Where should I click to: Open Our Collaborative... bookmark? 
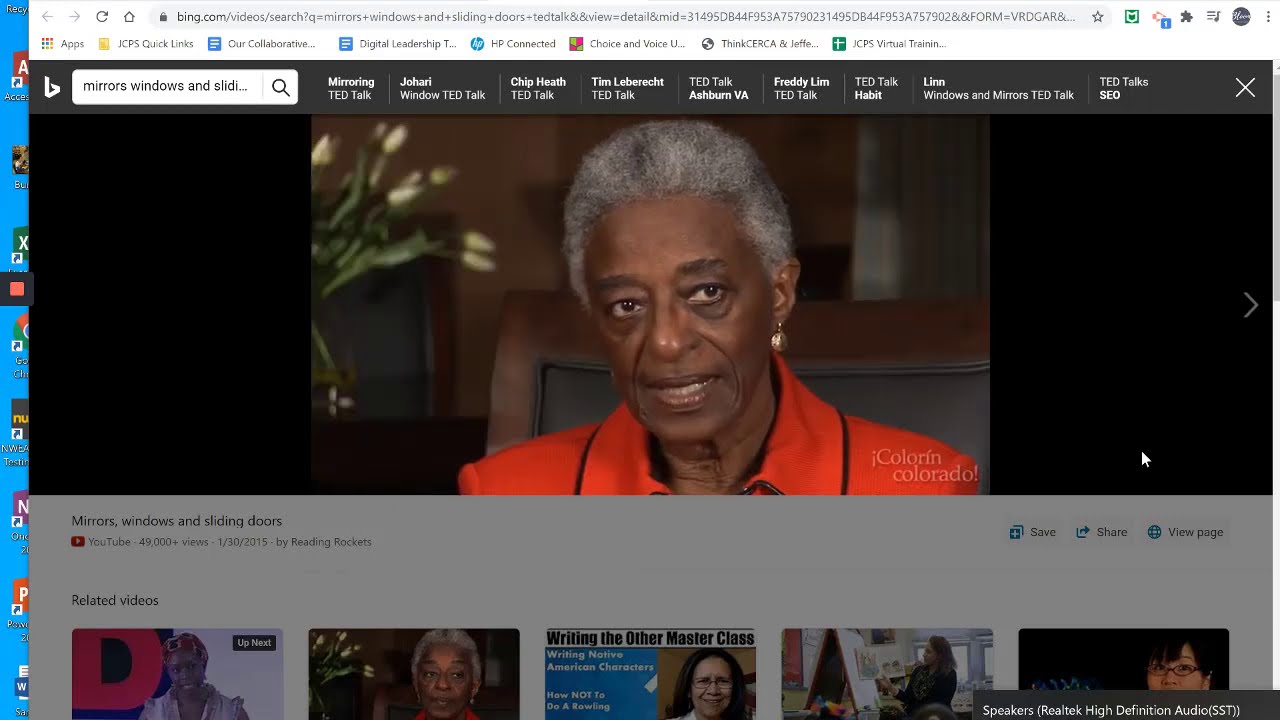(261, 44)
